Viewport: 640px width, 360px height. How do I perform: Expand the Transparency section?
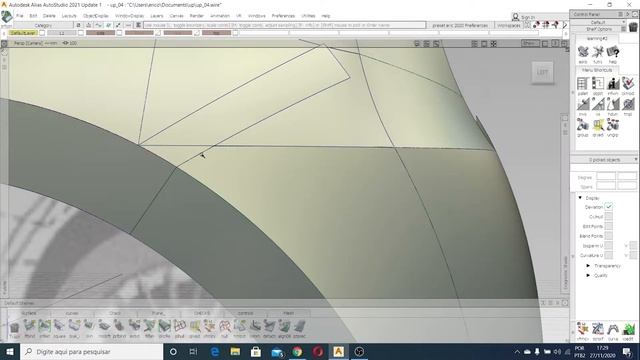pyautogui.click(x=588, y=266)
